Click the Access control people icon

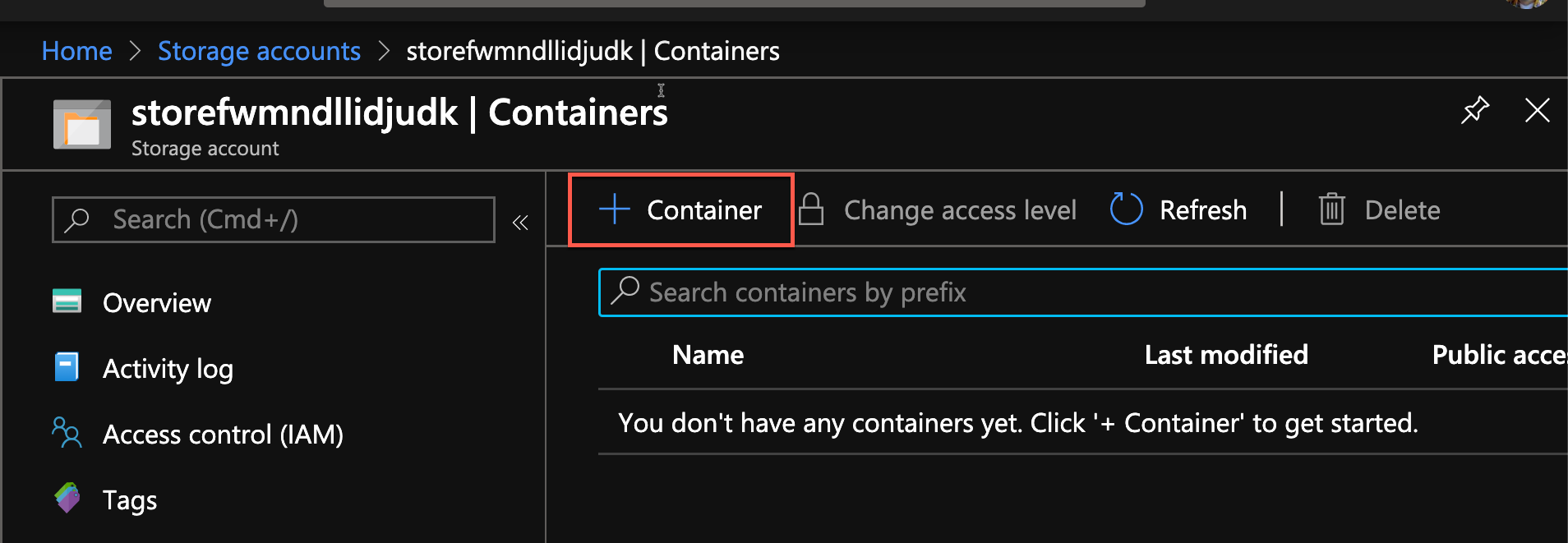click(x=67, y=432)
